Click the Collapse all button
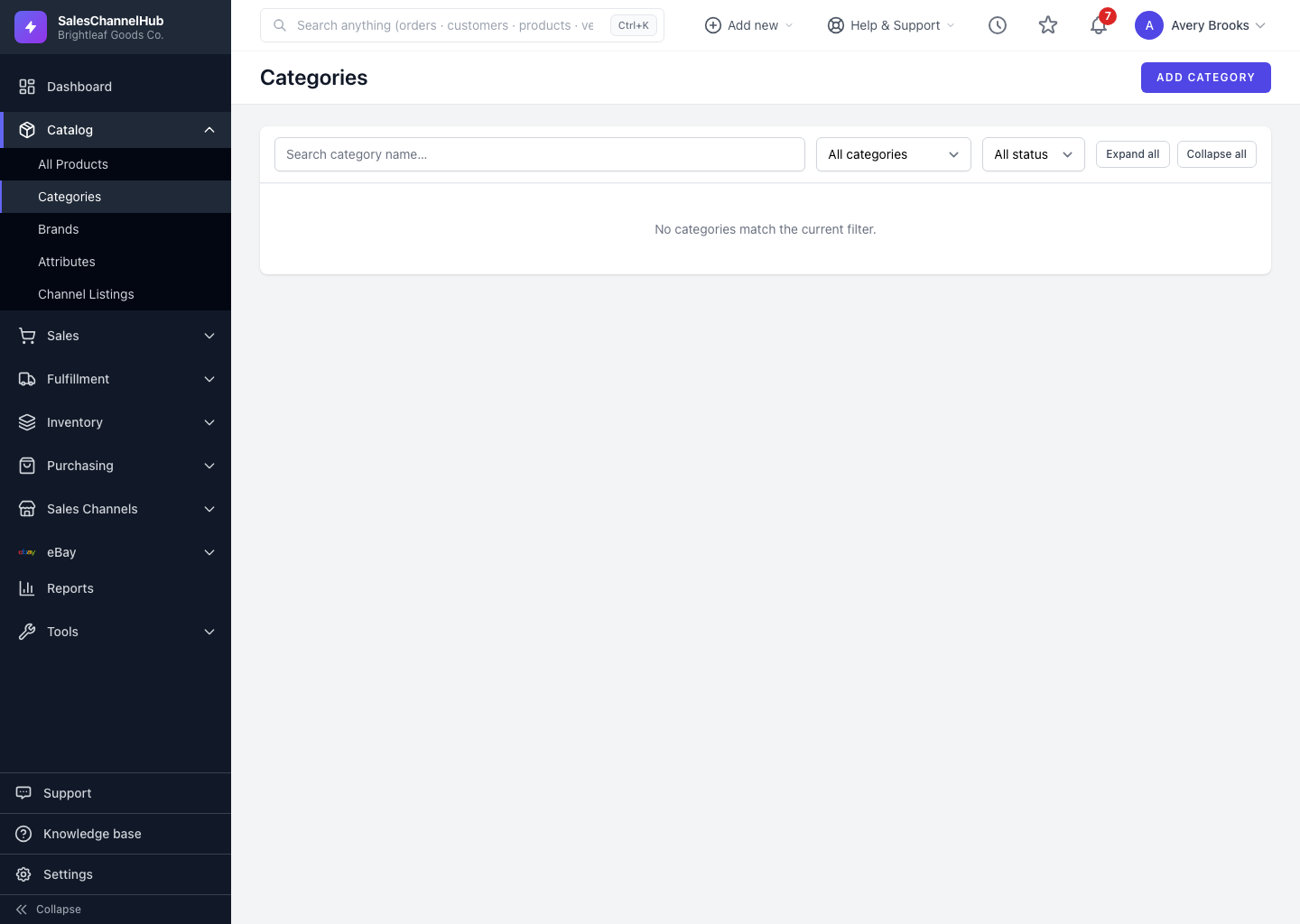Image resolution: width=1300 pixels, height=924 pixels. coord(1217,154)
